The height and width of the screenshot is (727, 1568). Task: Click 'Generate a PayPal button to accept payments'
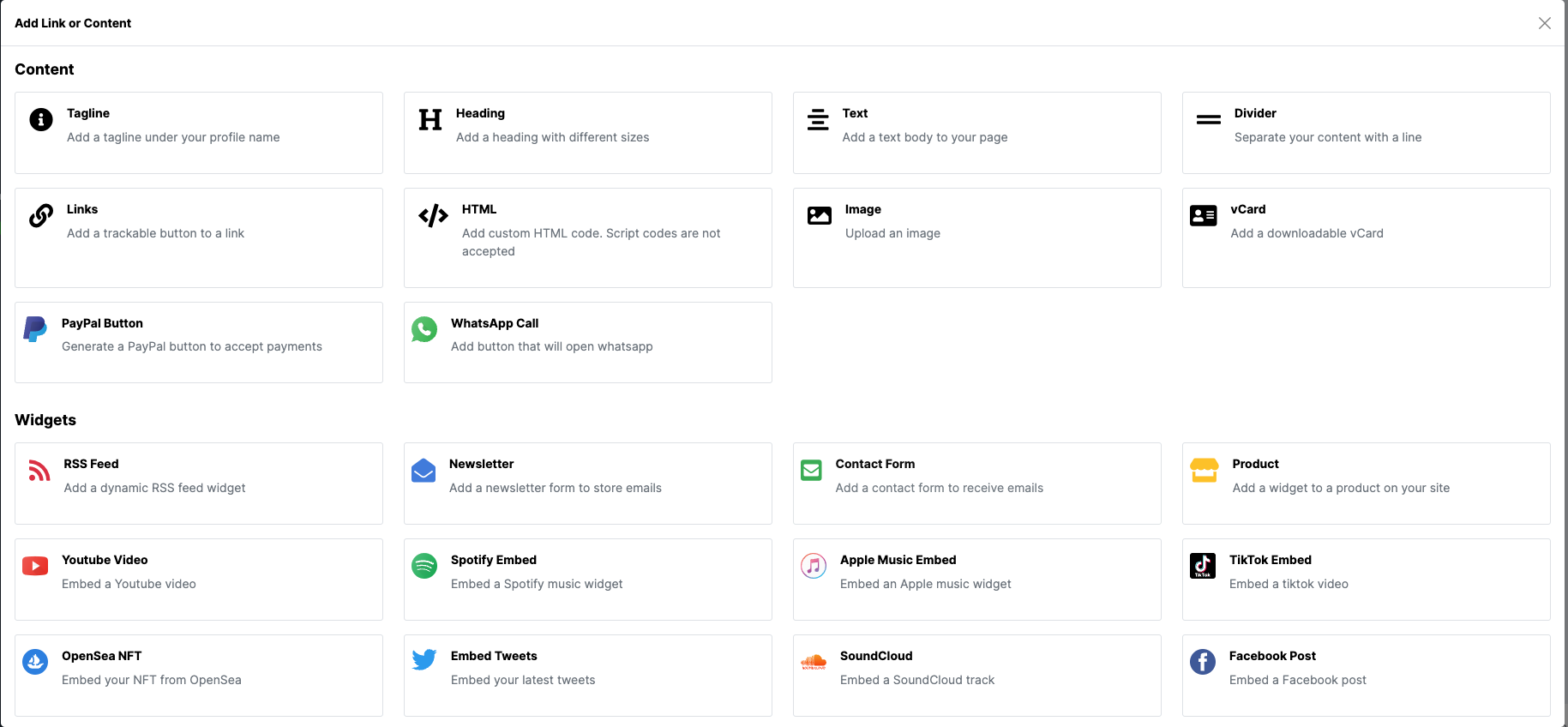[x=192, y=346]
